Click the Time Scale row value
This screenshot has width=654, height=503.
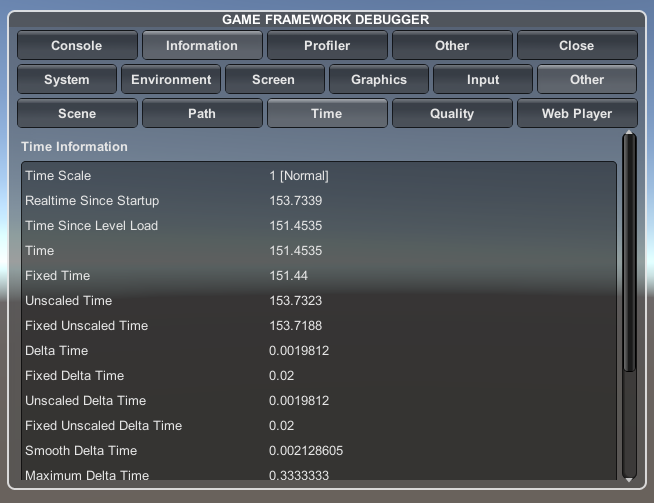pos(299,176)
